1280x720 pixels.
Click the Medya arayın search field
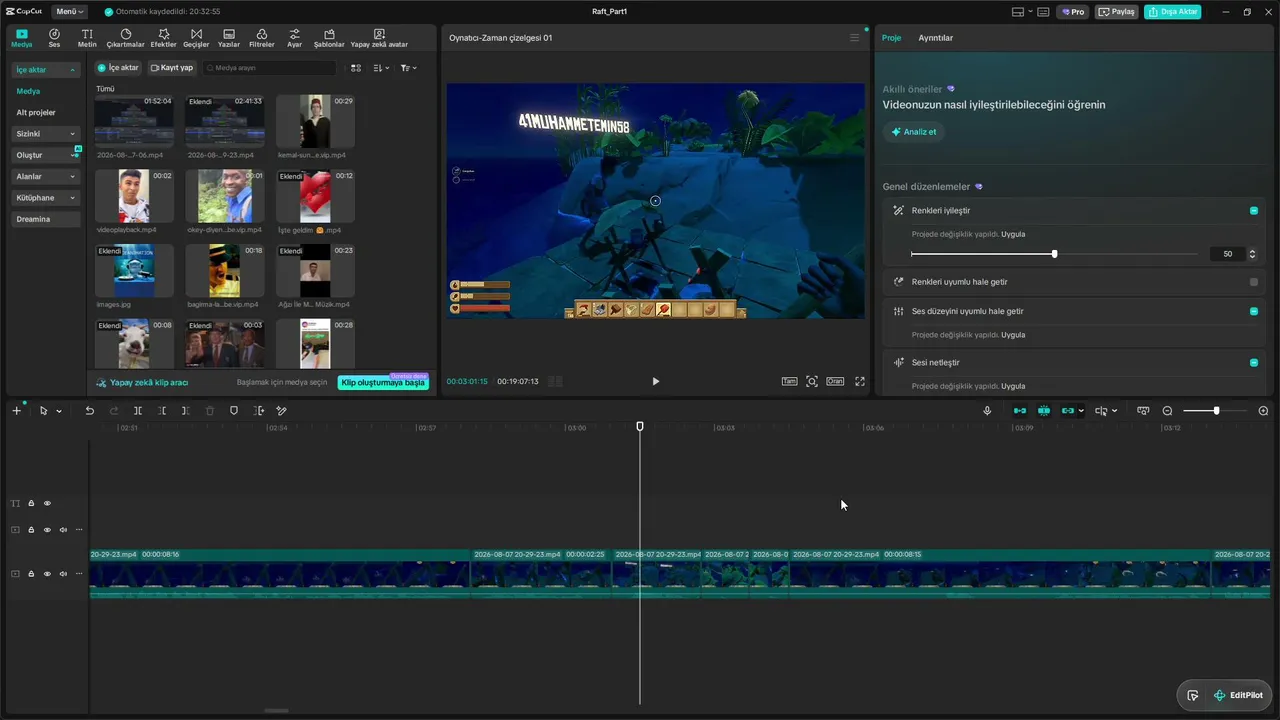click(x=270, y=68)
